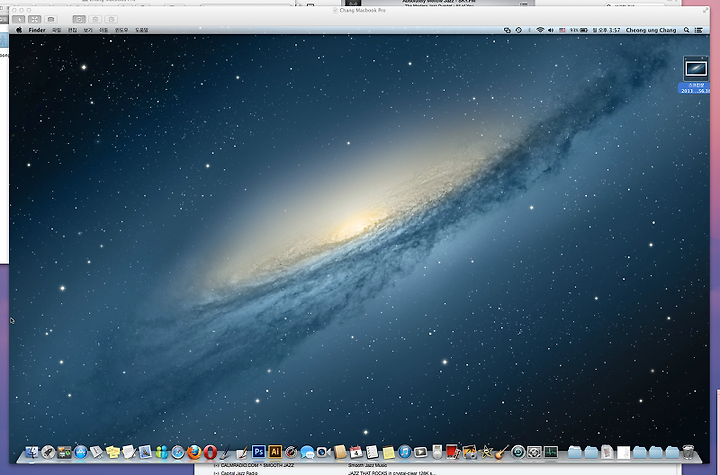Open Contacts brown book icon

tap(340, 452)
